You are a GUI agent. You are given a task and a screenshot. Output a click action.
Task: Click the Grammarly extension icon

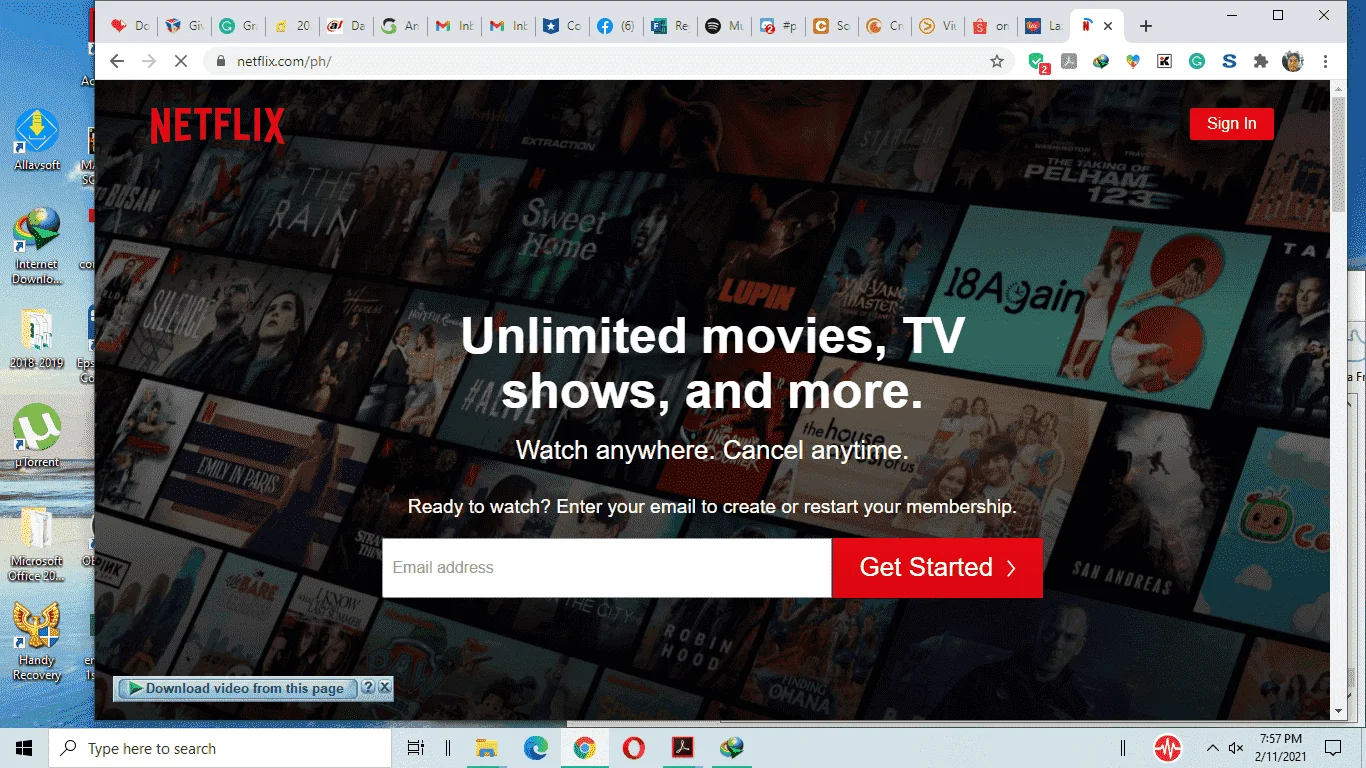1197,61
